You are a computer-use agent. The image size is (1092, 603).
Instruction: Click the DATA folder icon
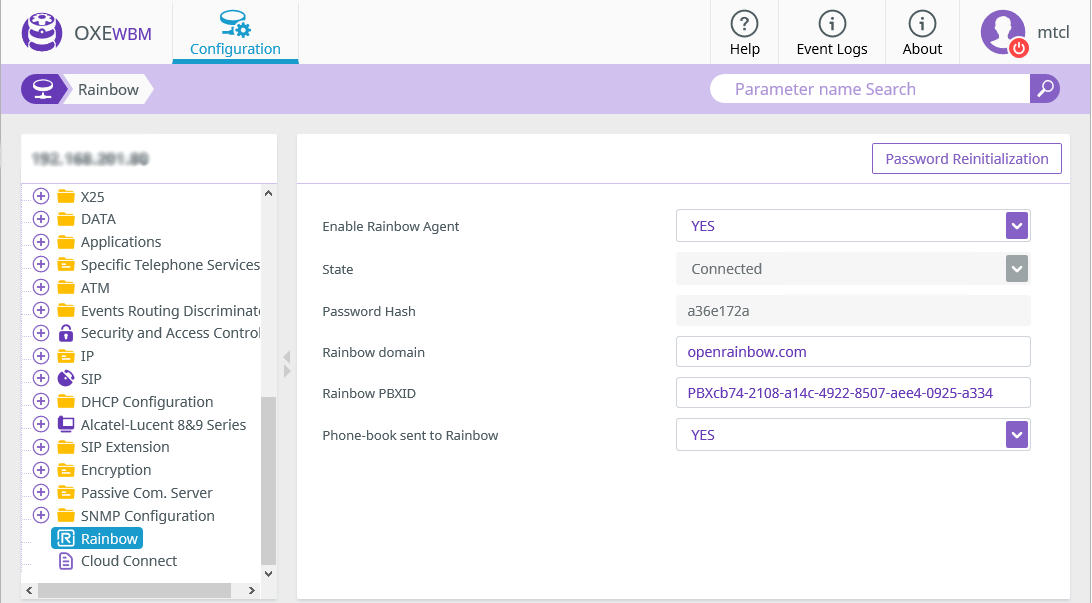(x=65, y=219)
